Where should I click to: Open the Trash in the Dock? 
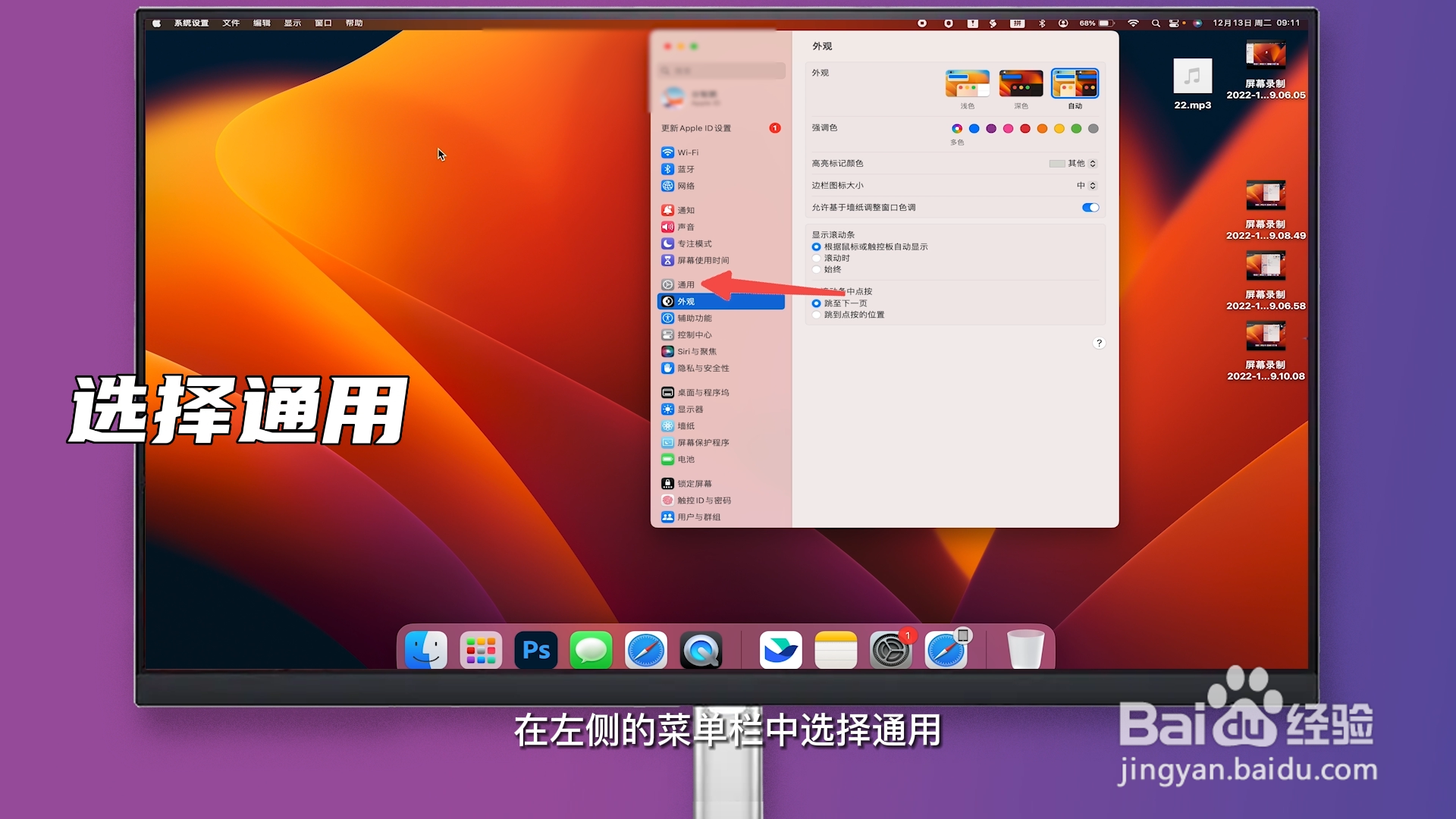(1025, 650)
